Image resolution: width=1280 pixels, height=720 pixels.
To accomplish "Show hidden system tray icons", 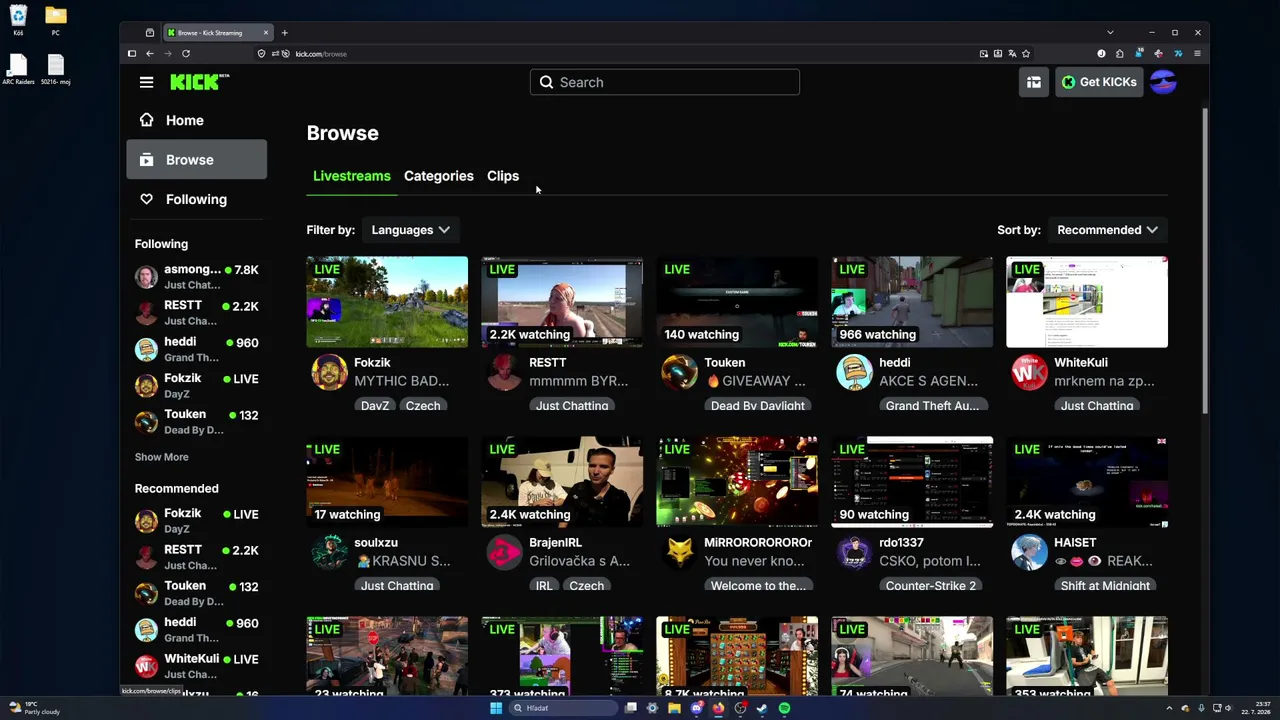I will 1168,708.
